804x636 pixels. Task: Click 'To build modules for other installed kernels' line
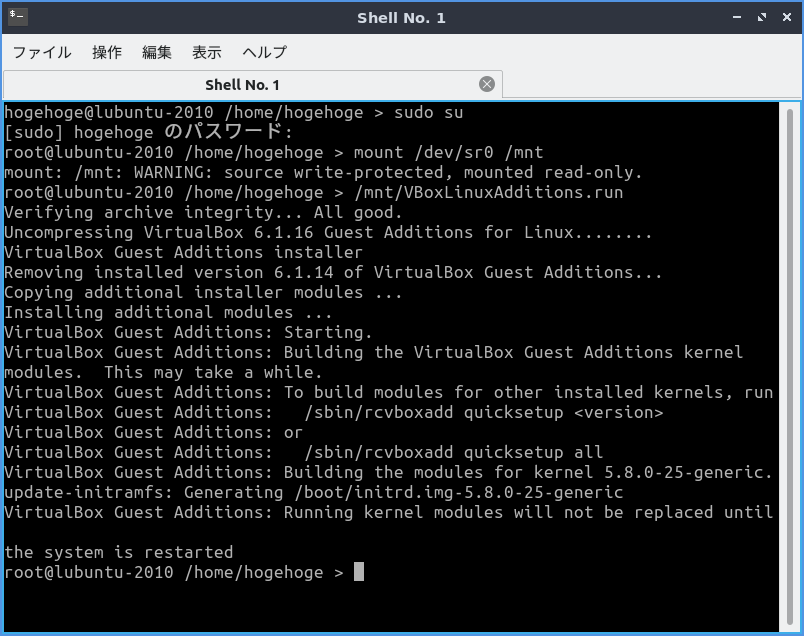click(x=388, y=392)
